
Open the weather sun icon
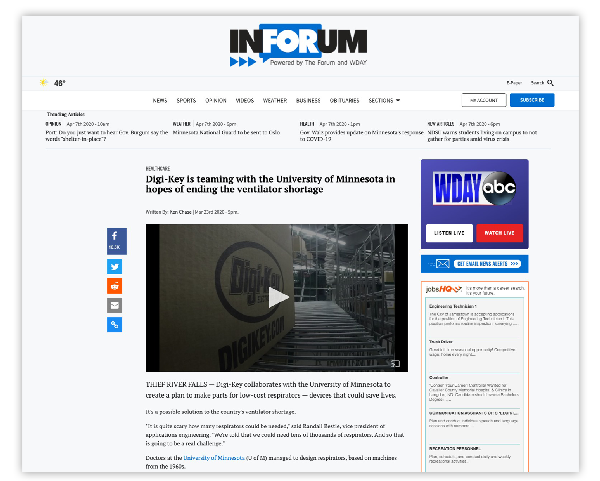coord(44,83)
